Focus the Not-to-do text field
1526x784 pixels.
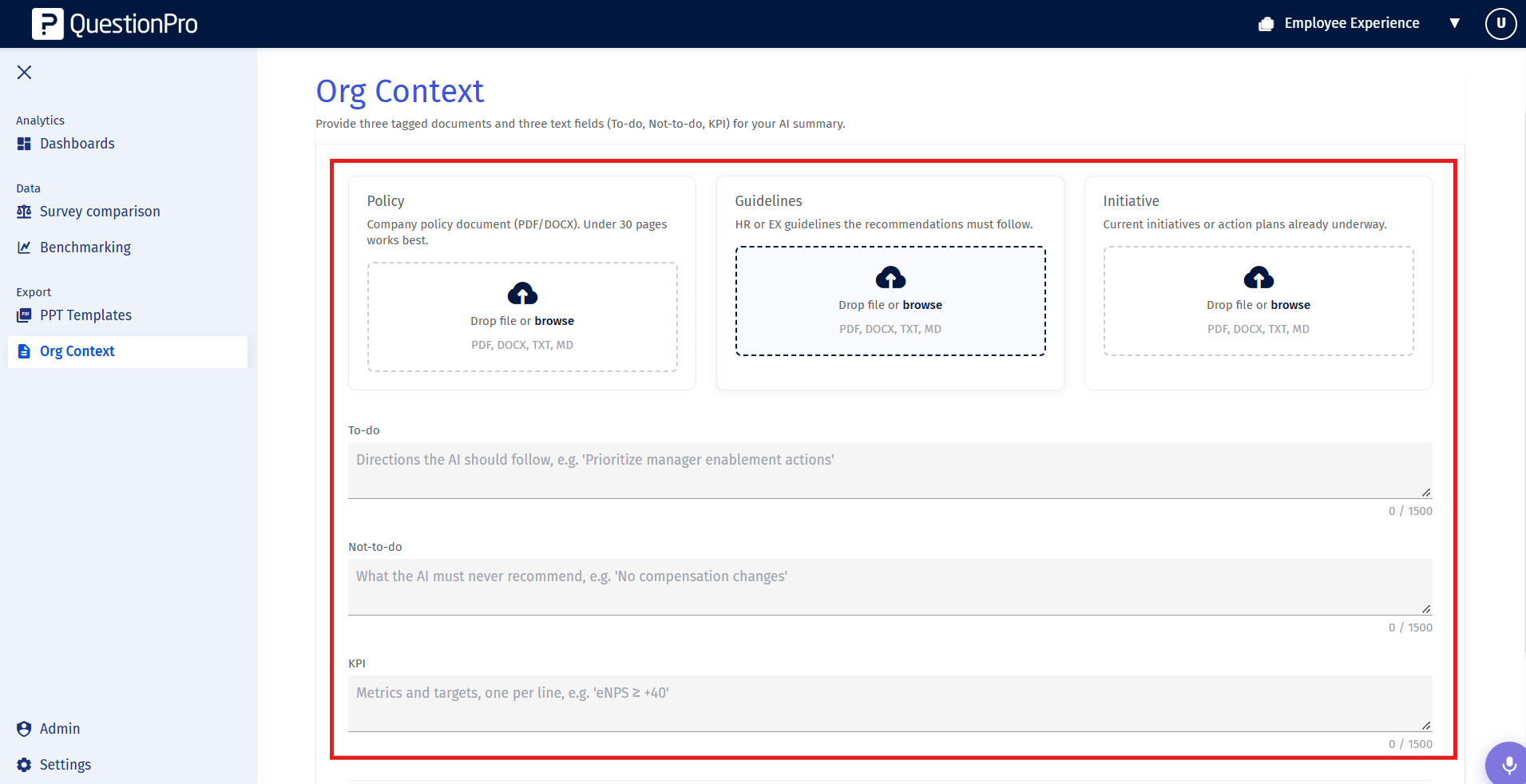tap(890, 587)
